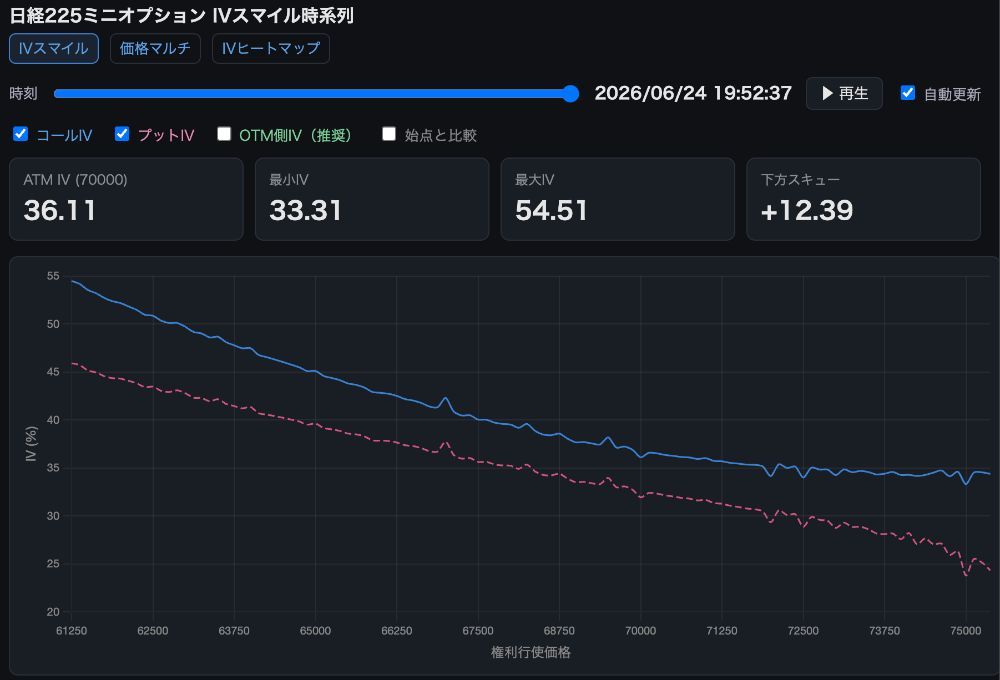The image size is (1000, 680).
Task: Uncheck the コールIV checkbox
Action: 20,134
